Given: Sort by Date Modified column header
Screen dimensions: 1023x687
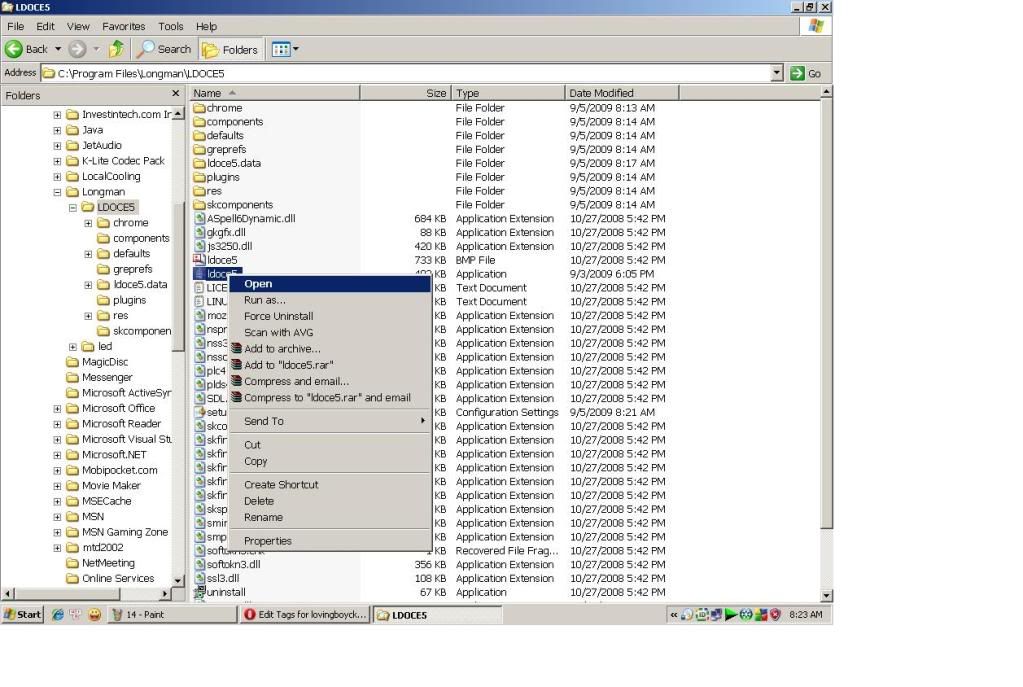Looking at the screenshot, I should (622, 93).
